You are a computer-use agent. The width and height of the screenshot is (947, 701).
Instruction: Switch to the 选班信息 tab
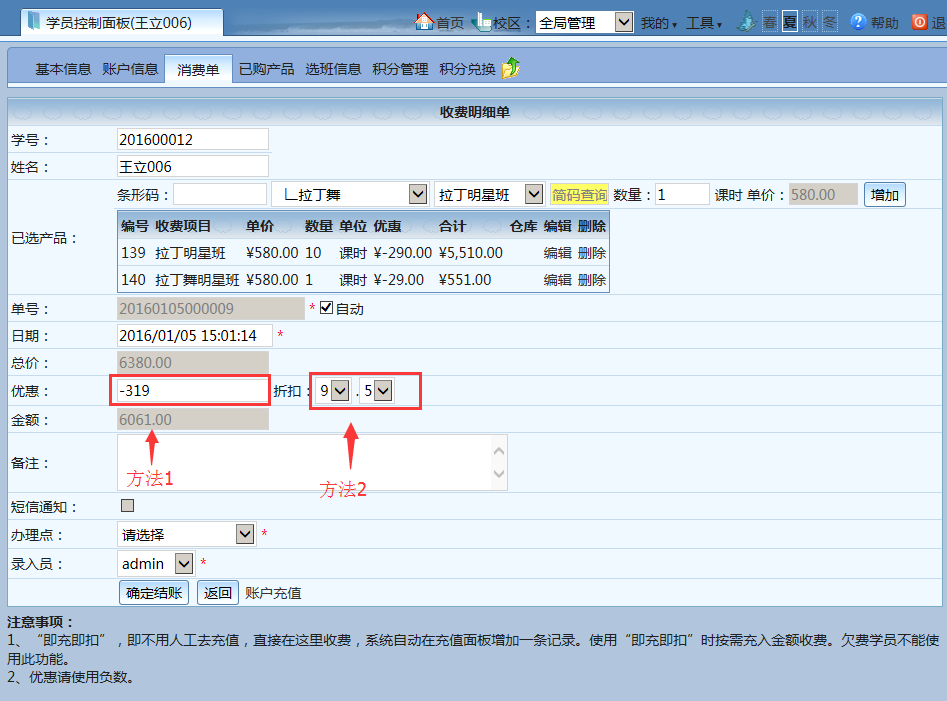click(333, 69)
